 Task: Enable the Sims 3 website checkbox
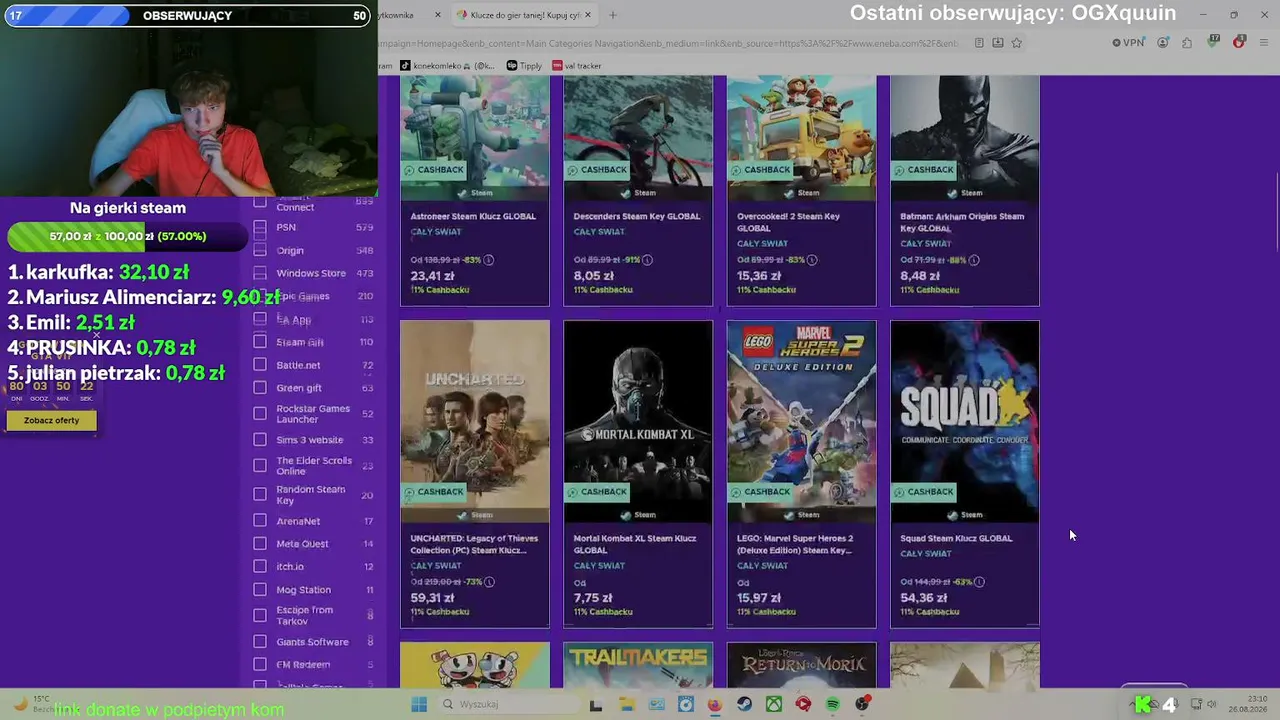click(x=260, y=440)
